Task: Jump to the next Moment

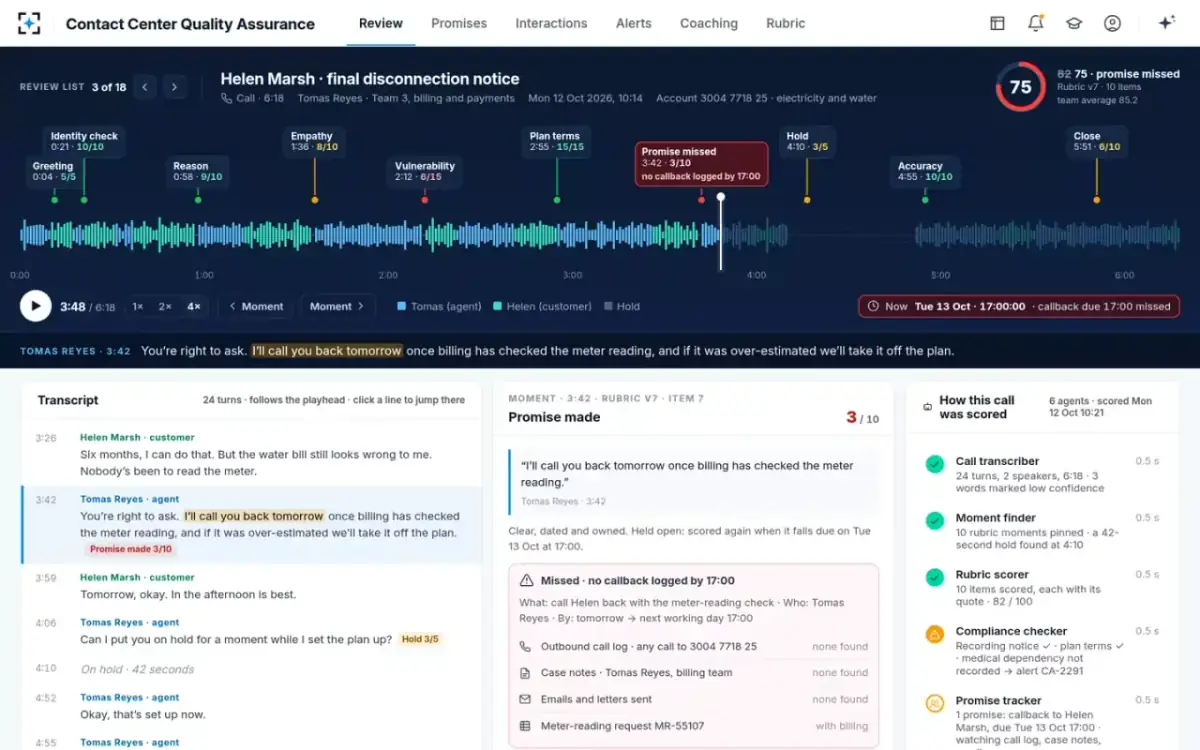Action: click(x=338, y=306)
